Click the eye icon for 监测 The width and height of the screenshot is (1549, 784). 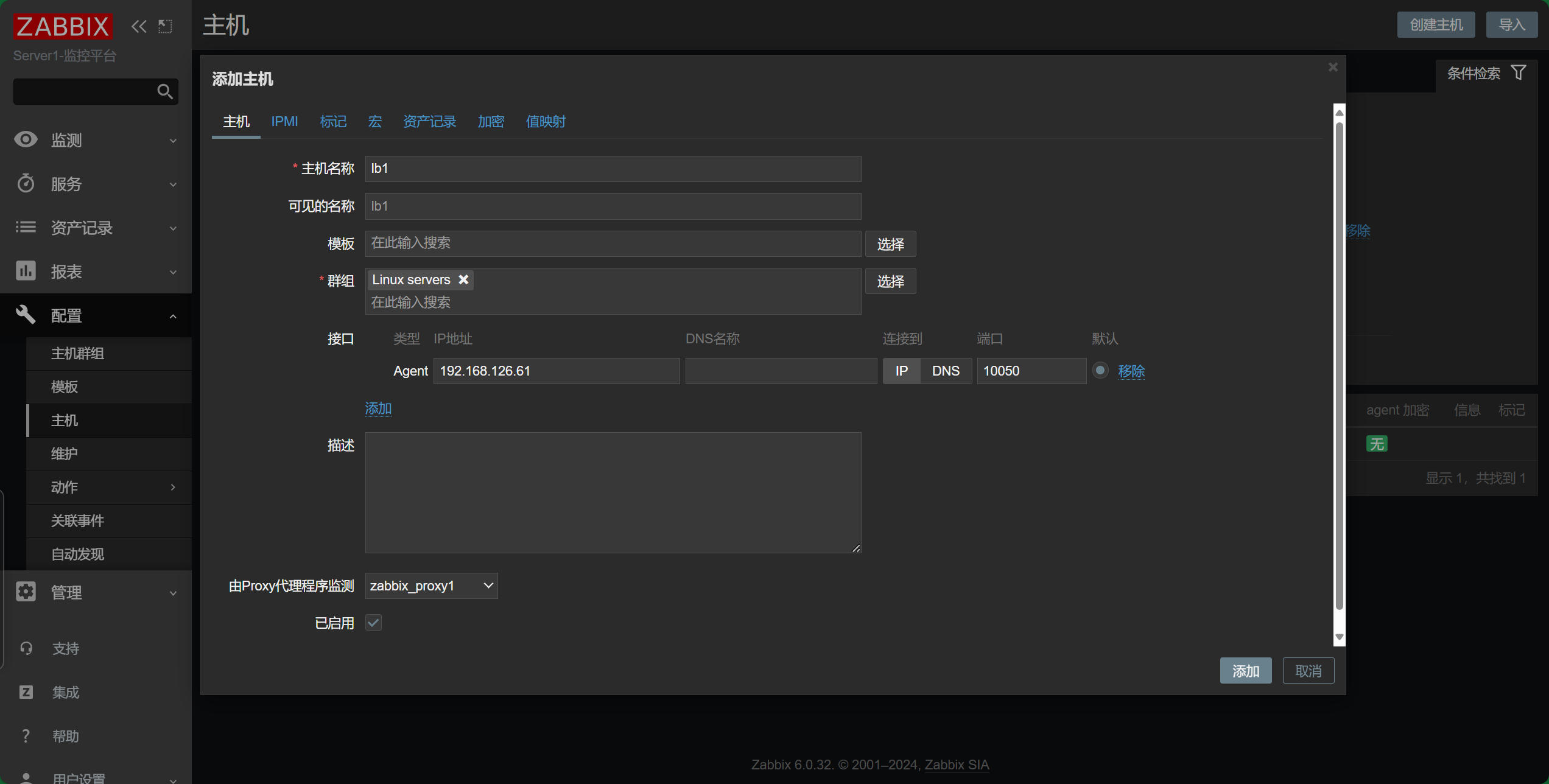[26, 140]
